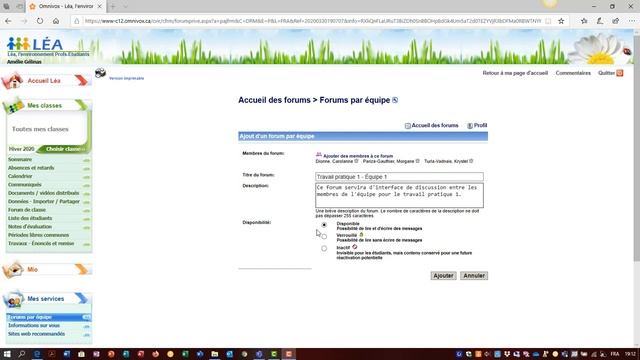Click the taskbar clock
This screenshot has width=640, height=360.
[x=630, y=354]
